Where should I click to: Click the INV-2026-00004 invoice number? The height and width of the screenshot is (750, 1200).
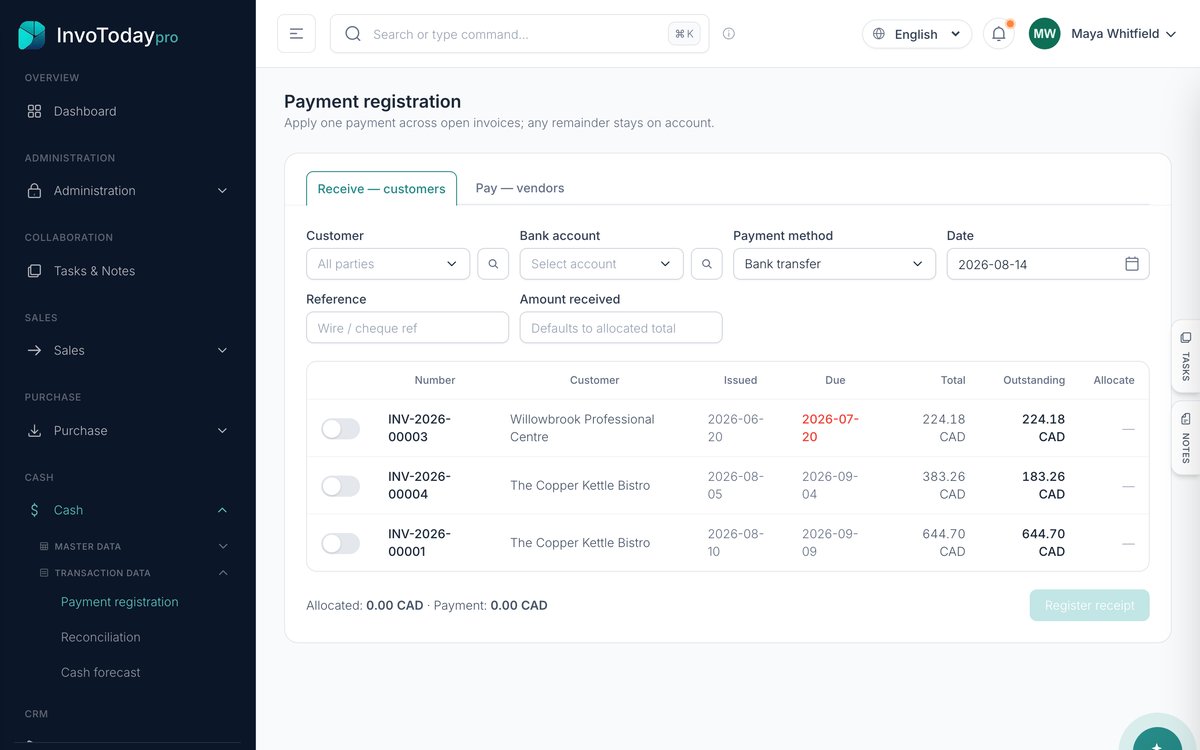[420, 485]
